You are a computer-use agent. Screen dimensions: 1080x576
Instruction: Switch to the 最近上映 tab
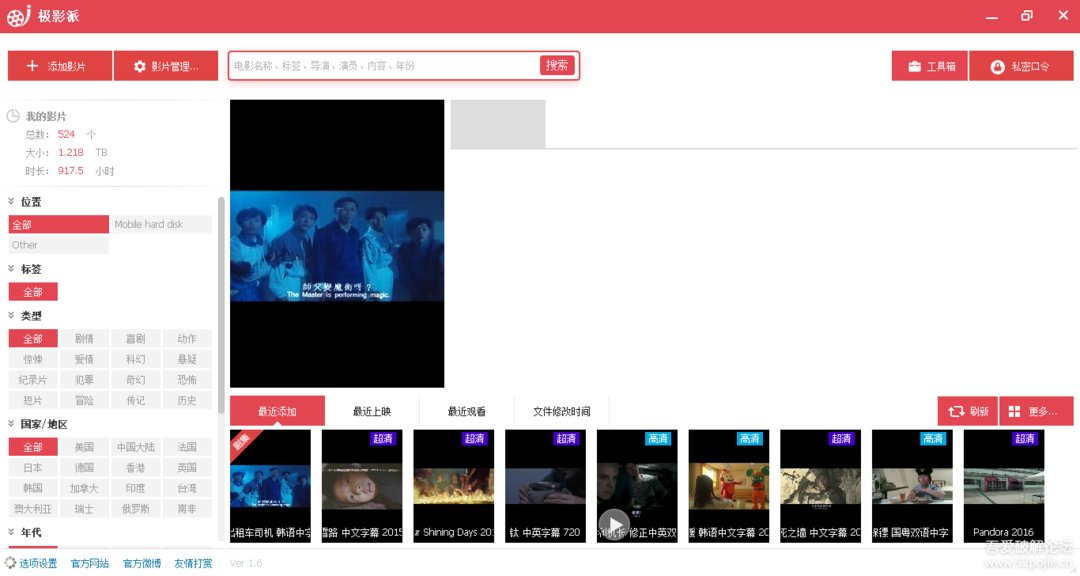(x=372, y=411)
